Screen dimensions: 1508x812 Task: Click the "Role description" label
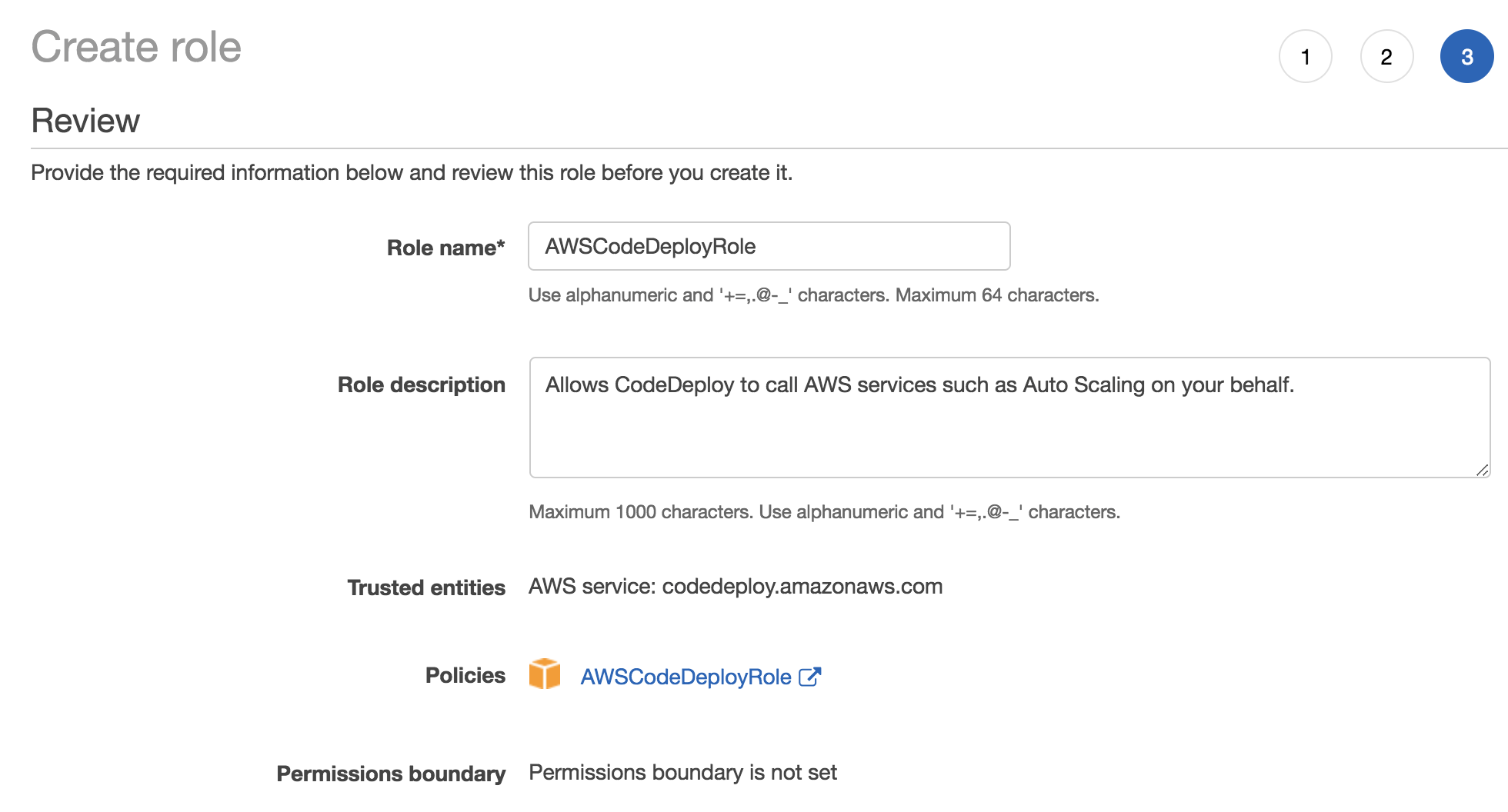tap(421, 384)
